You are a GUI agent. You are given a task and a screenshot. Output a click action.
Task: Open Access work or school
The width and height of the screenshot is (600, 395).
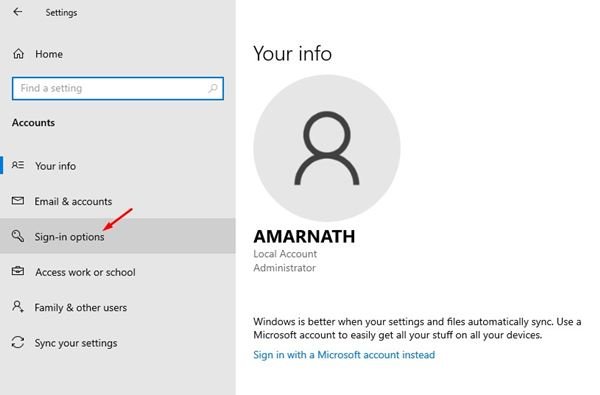tap(117, 272)
